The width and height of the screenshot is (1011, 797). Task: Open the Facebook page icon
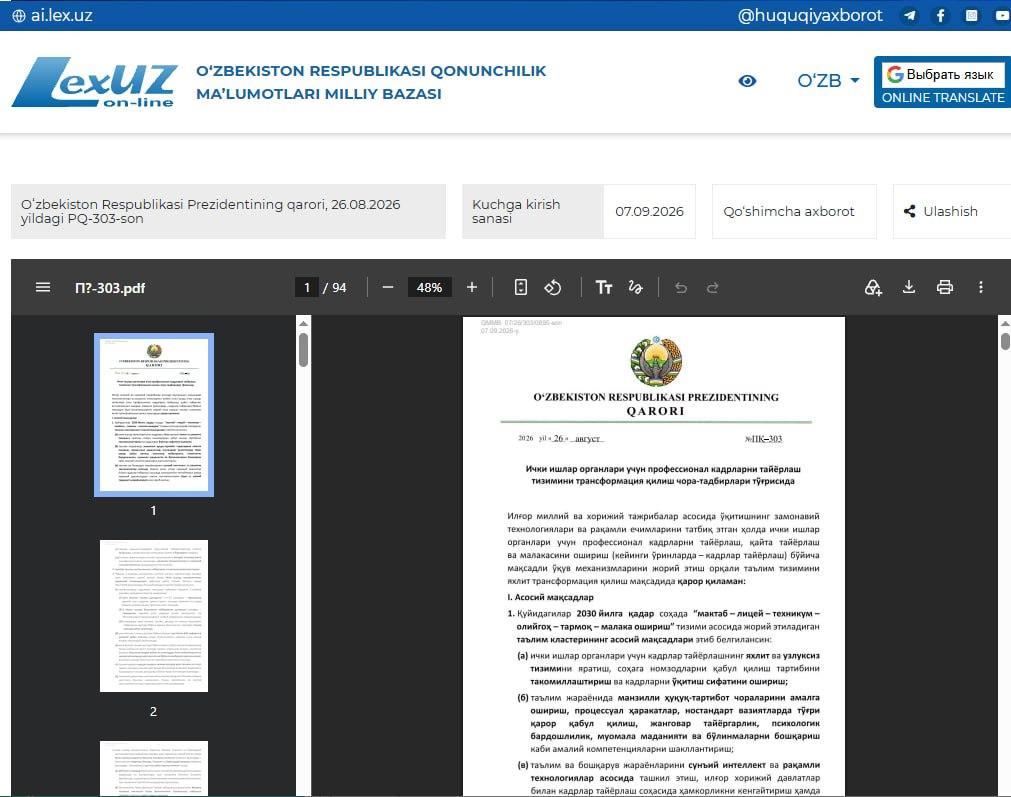tap(941, 15)
